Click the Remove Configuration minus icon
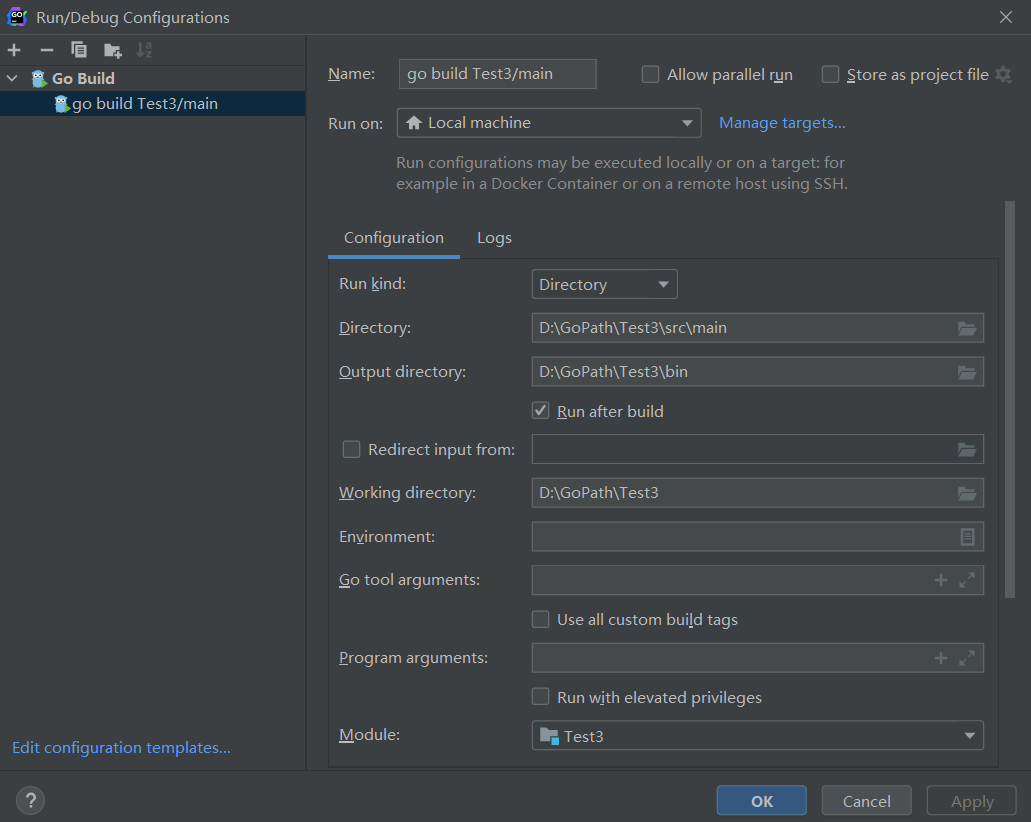1031x822 pixels. (x=46, y=50)
